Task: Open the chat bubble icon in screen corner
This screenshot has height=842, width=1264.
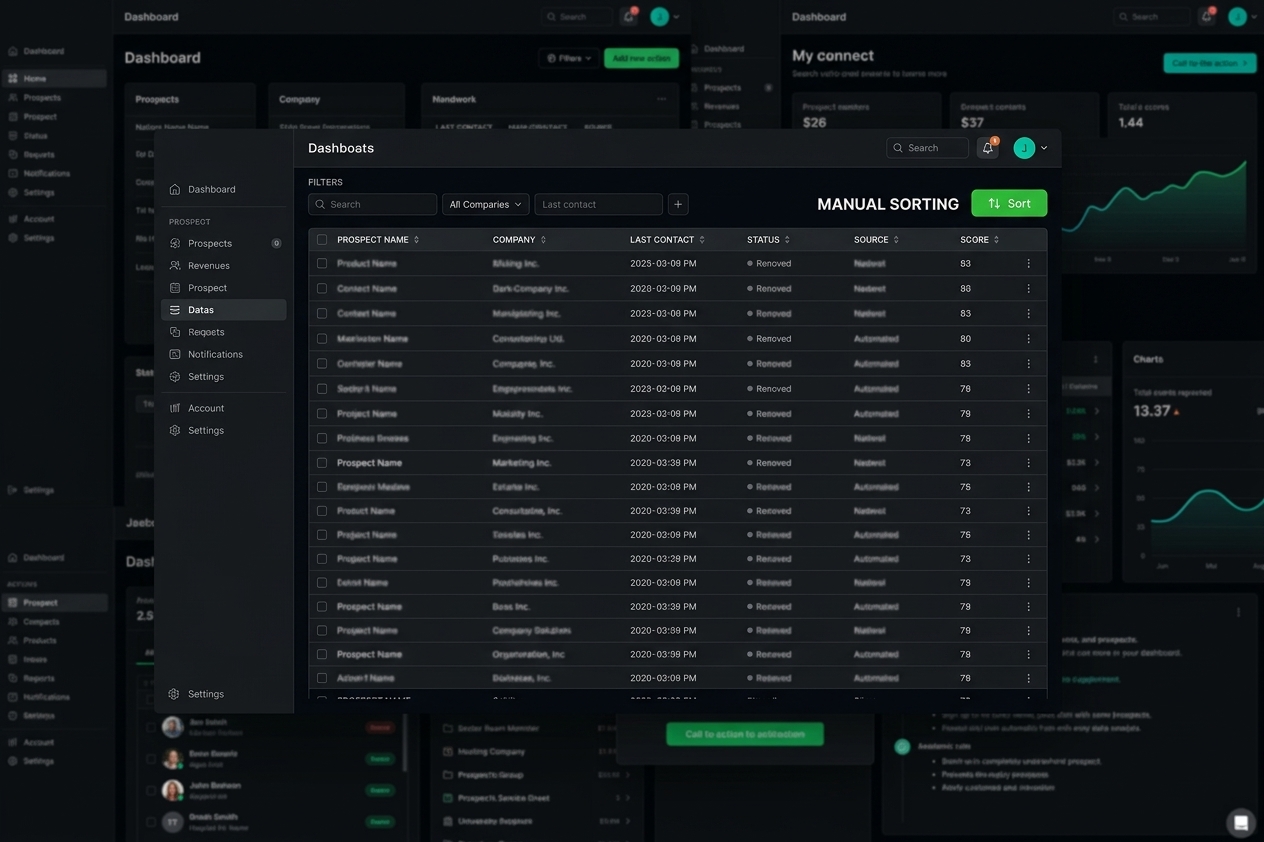Action: (1241, 822)
